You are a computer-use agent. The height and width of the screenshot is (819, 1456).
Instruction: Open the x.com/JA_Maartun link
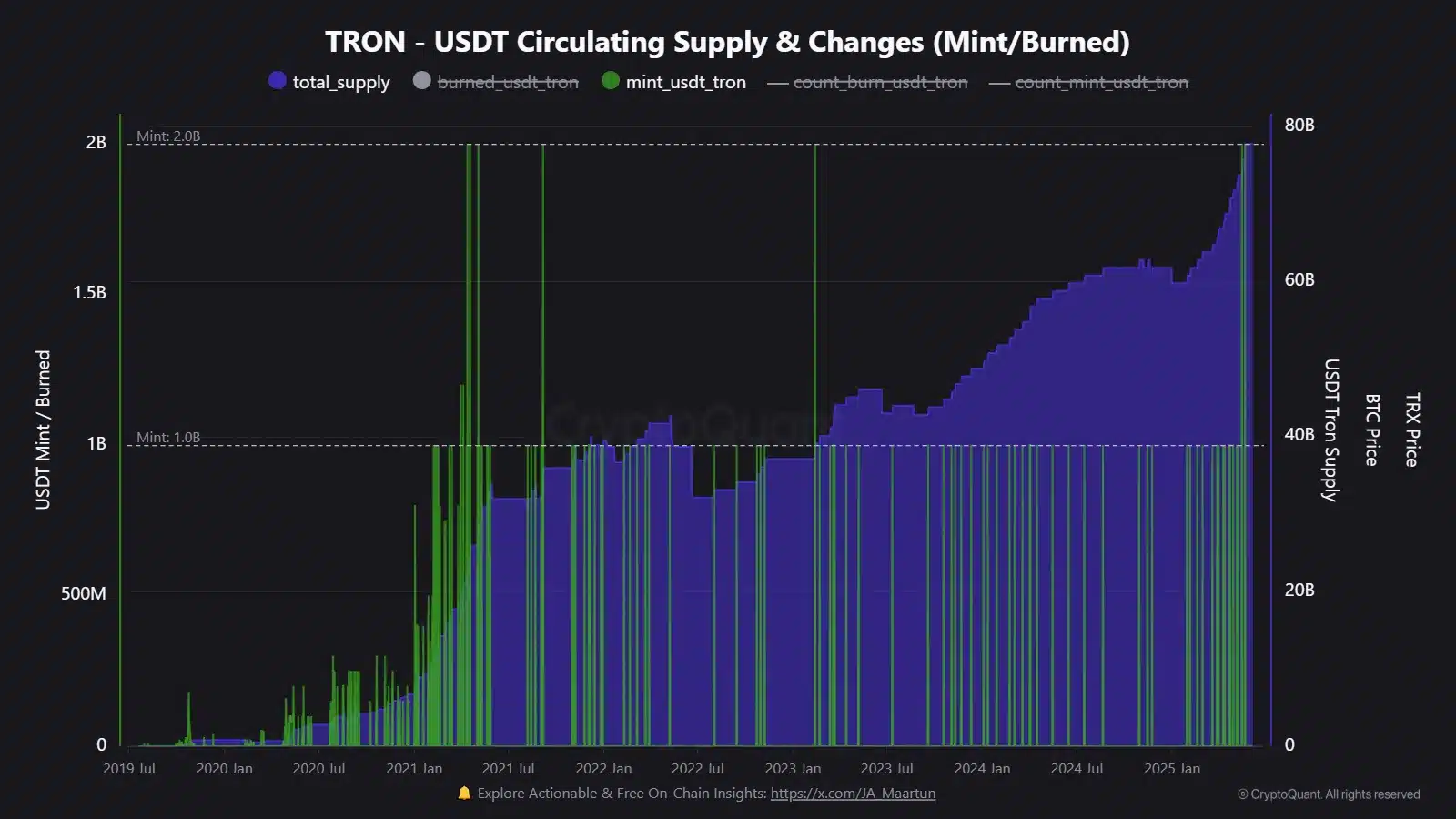click(x=853, y=794)
